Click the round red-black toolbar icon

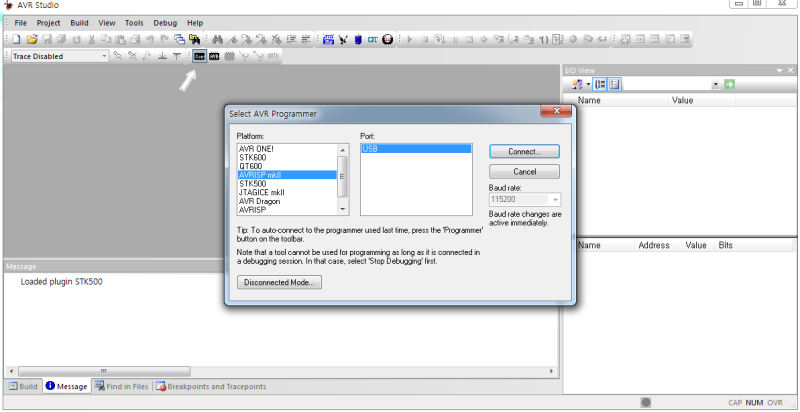point(388,39)
